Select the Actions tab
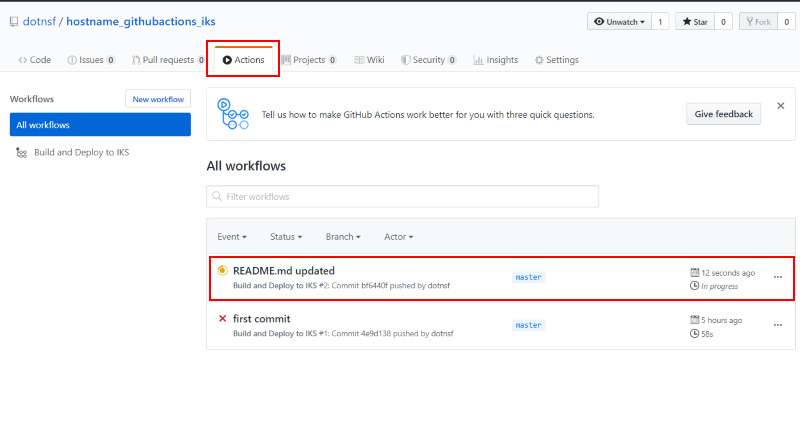This screenshot has width=800, height=434. click(x=243, y=60)
